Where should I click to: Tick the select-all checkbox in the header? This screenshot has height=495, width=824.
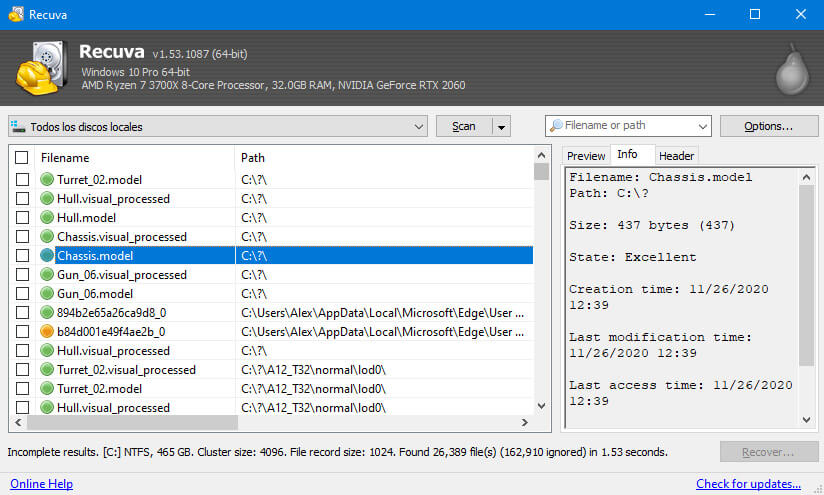pos(22,158)
